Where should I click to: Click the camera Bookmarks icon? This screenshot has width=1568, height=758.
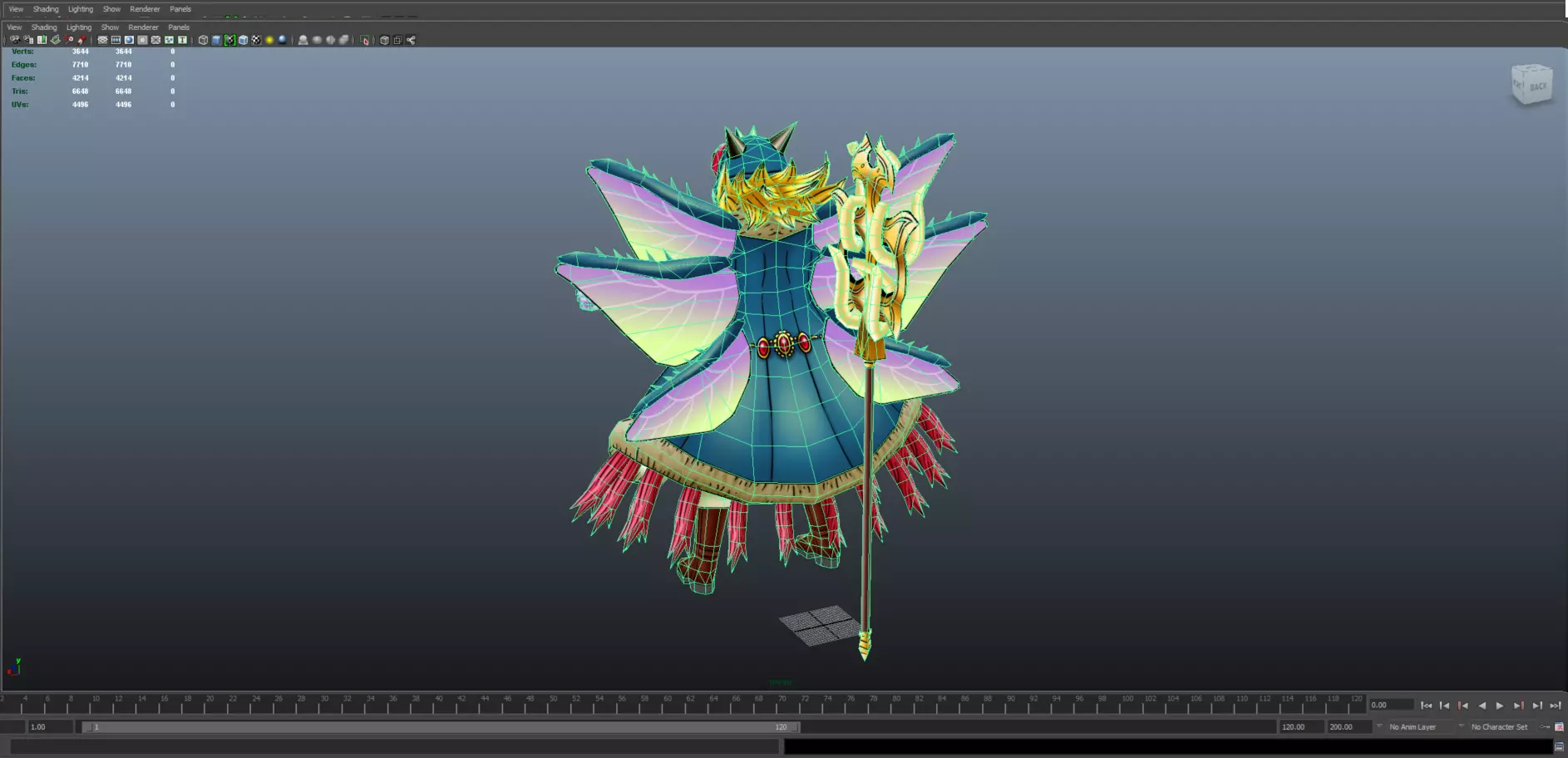[42, 40]
